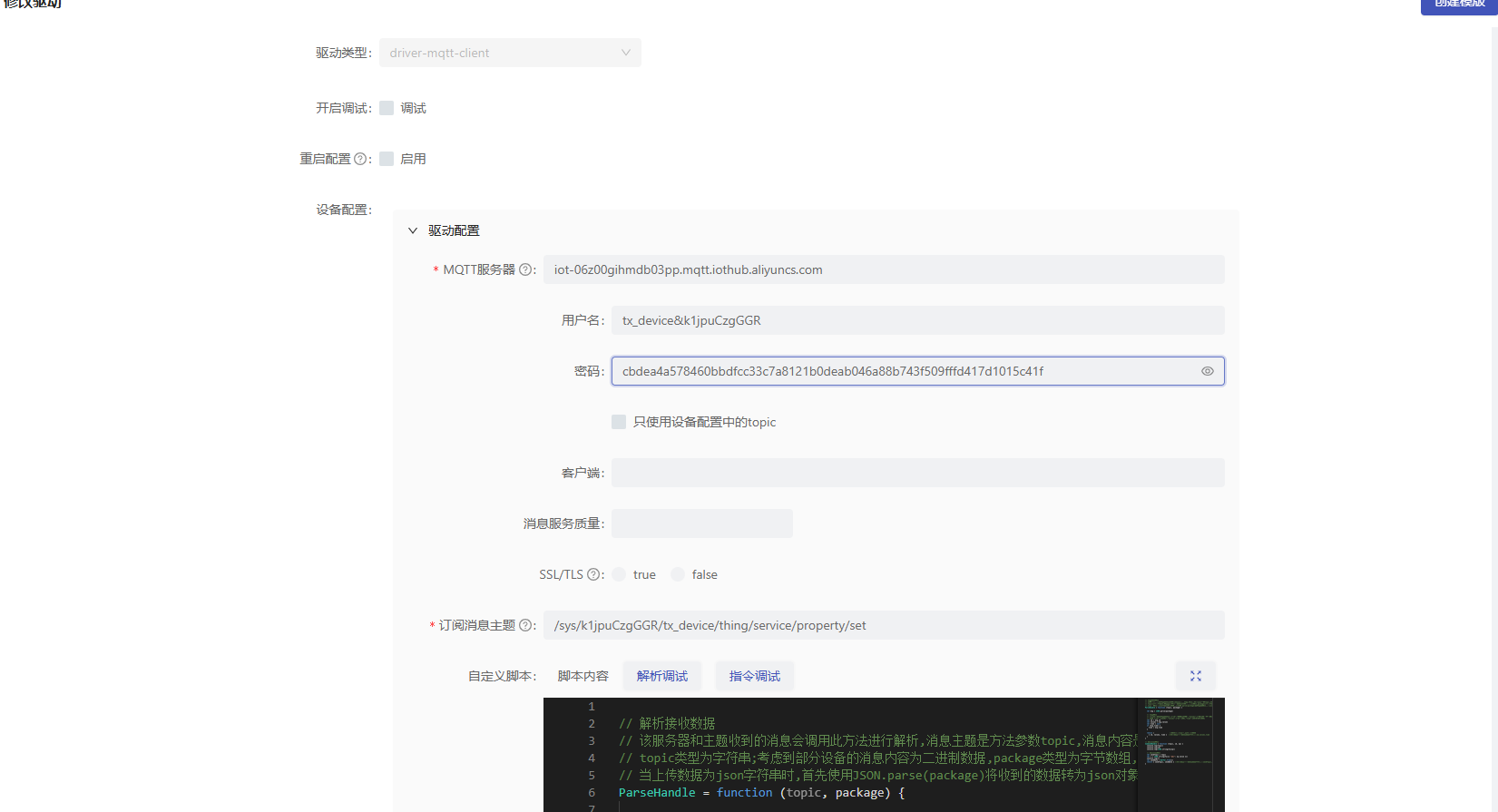
Task: Click the 订阅消息主题 help icon
Action: point(525,625)
